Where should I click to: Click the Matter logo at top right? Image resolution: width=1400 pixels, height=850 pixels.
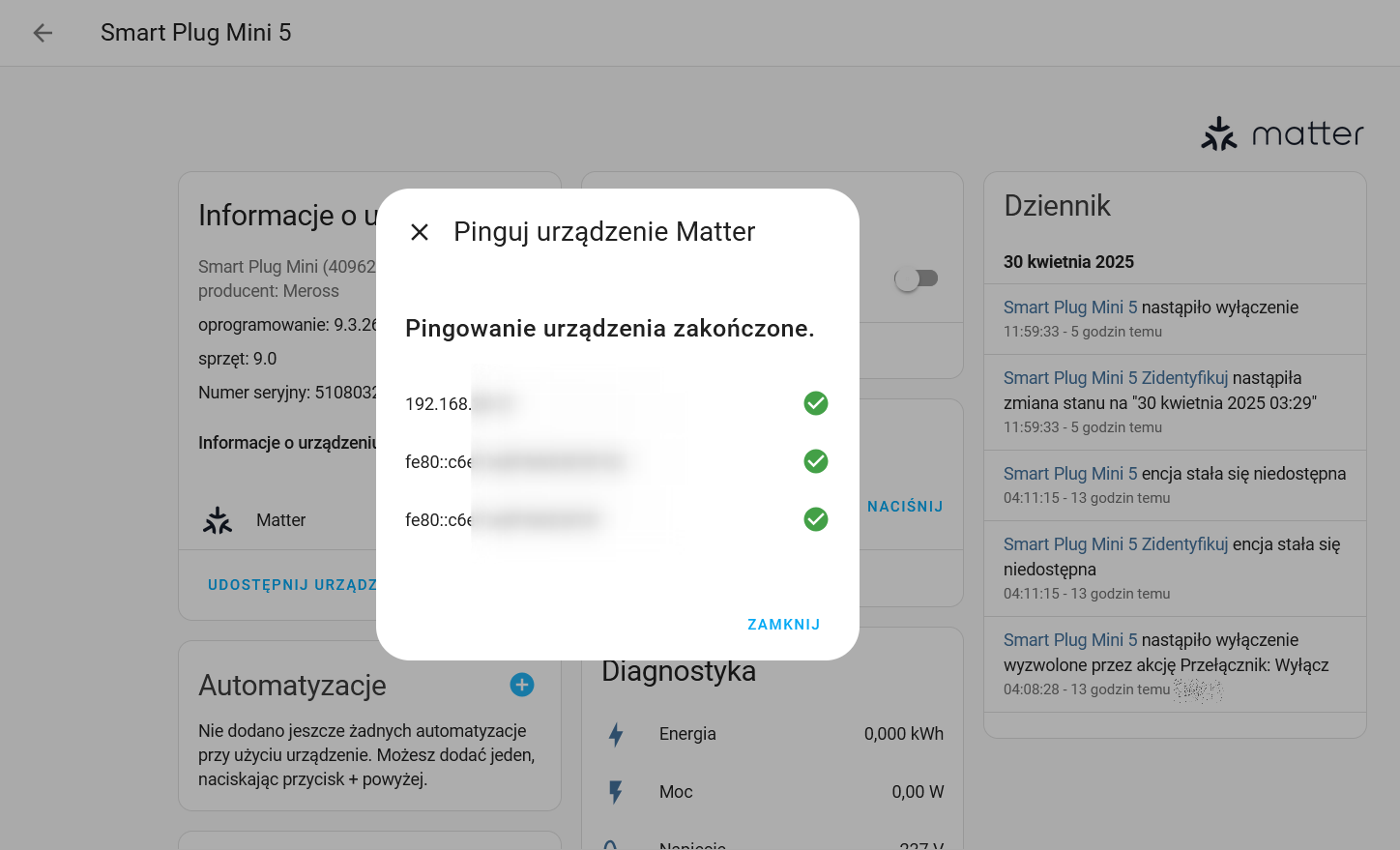[1282, 133]
